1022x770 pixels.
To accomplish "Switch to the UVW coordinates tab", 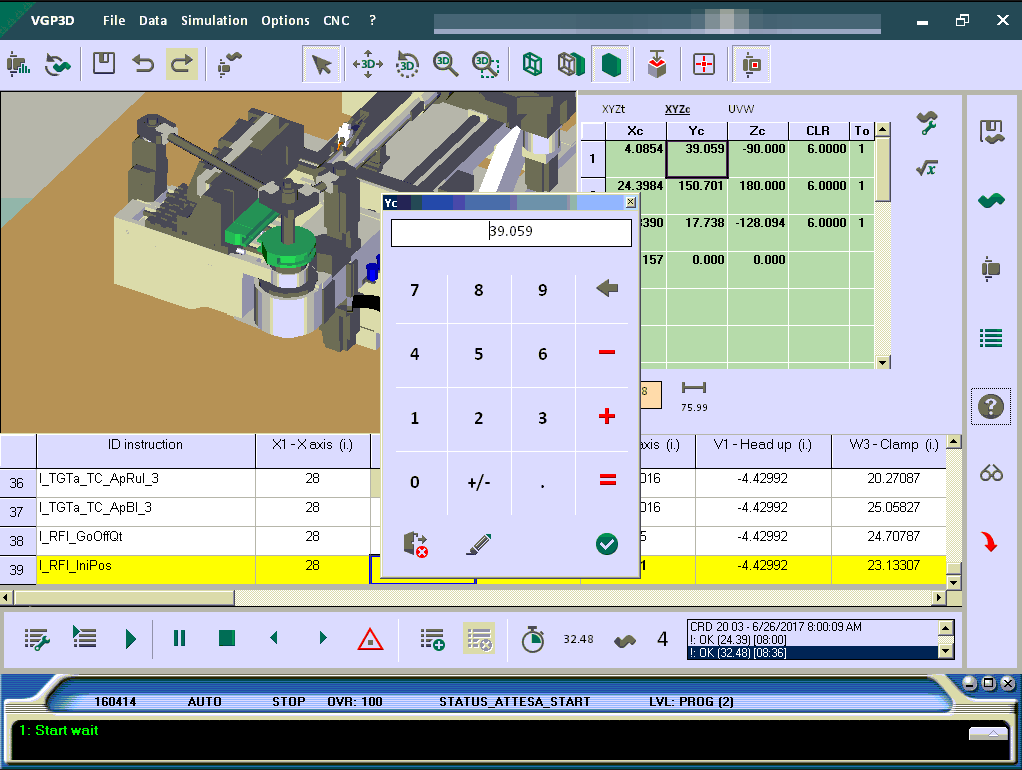I will pos(740,109).
